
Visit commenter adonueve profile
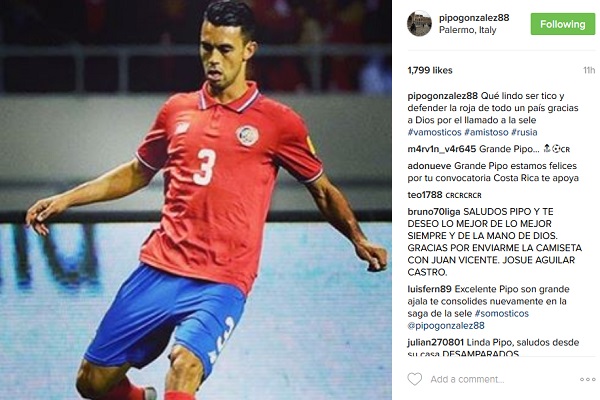click(x=429, y=166)
